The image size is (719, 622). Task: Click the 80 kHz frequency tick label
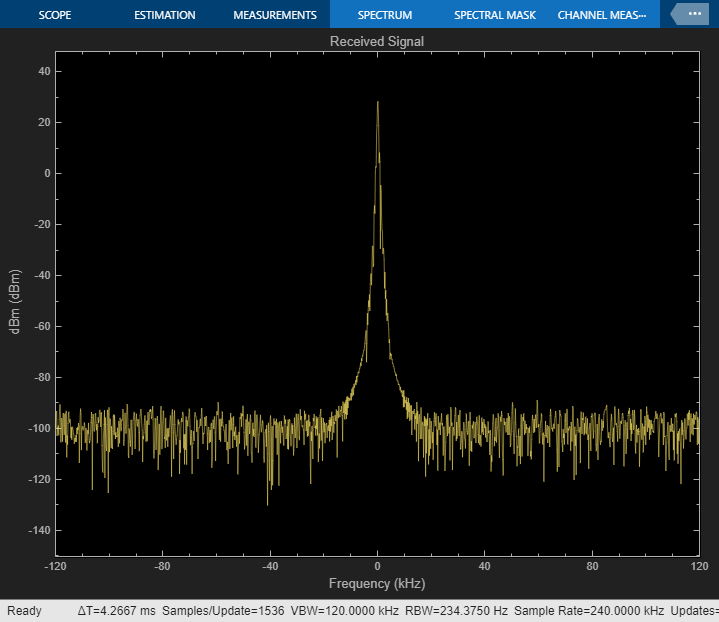(x=591, y=566)
